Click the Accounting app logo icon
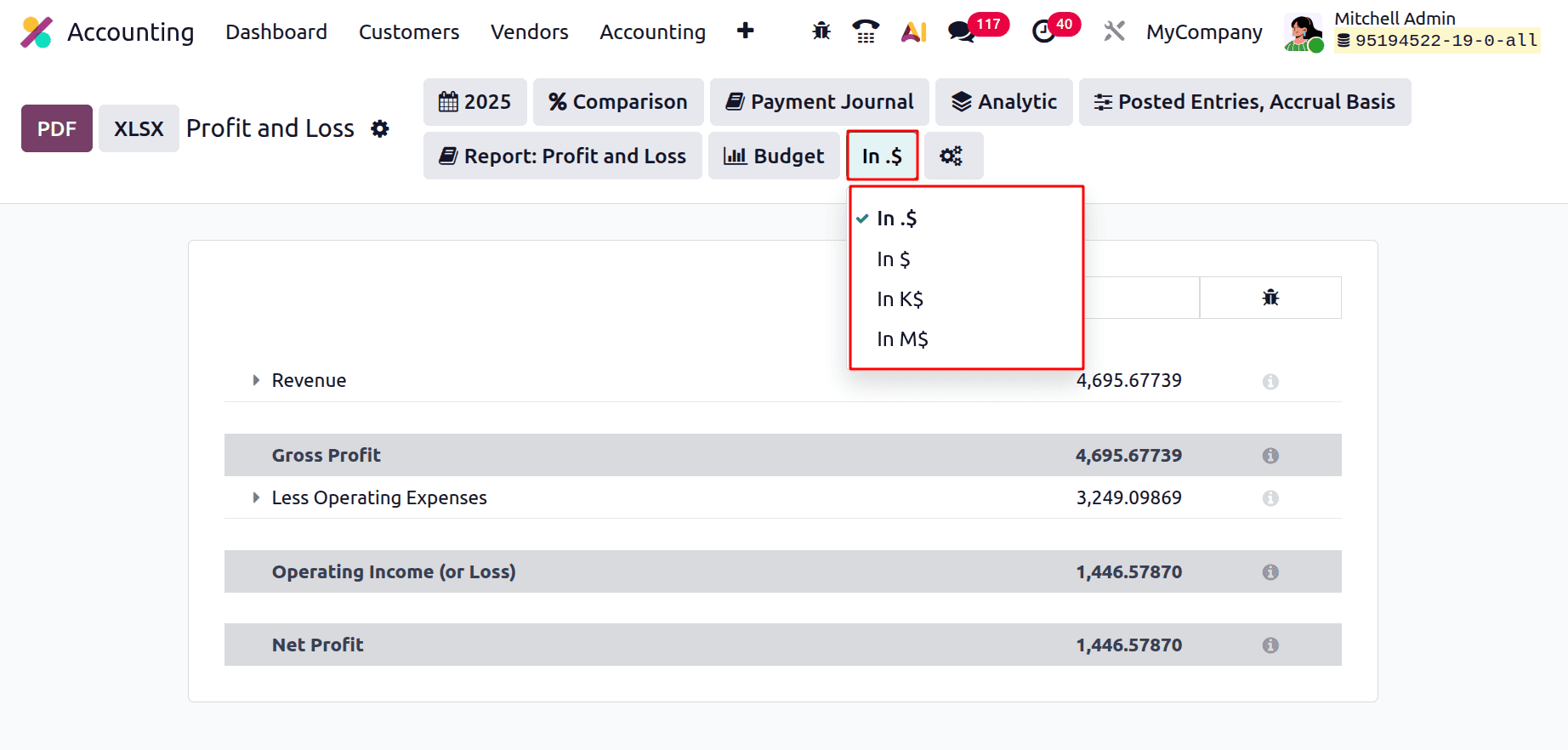Screen dimensions: 1568x750 (x=37, y=32)
